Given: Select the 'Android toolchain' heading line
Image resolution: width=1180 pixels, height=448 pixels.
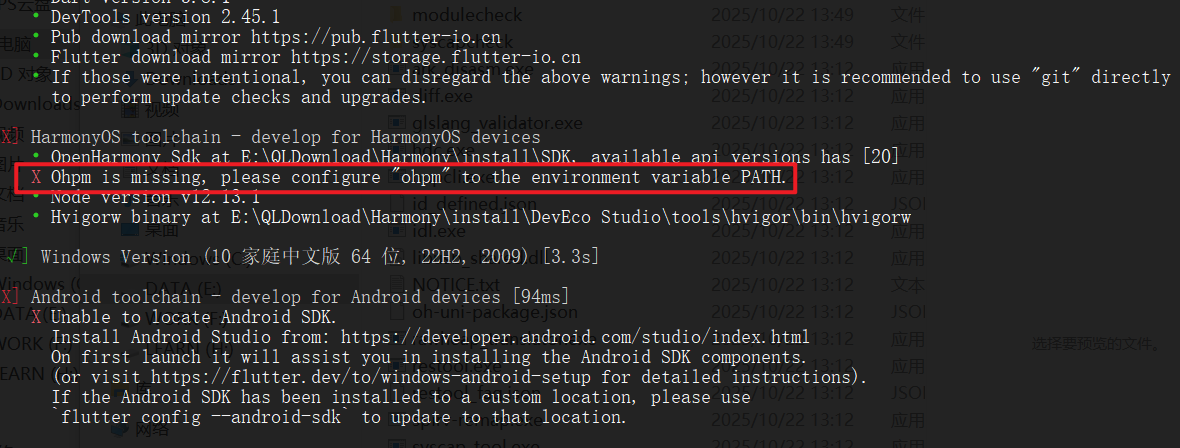Looking at the screenshot, I should 300,297.
